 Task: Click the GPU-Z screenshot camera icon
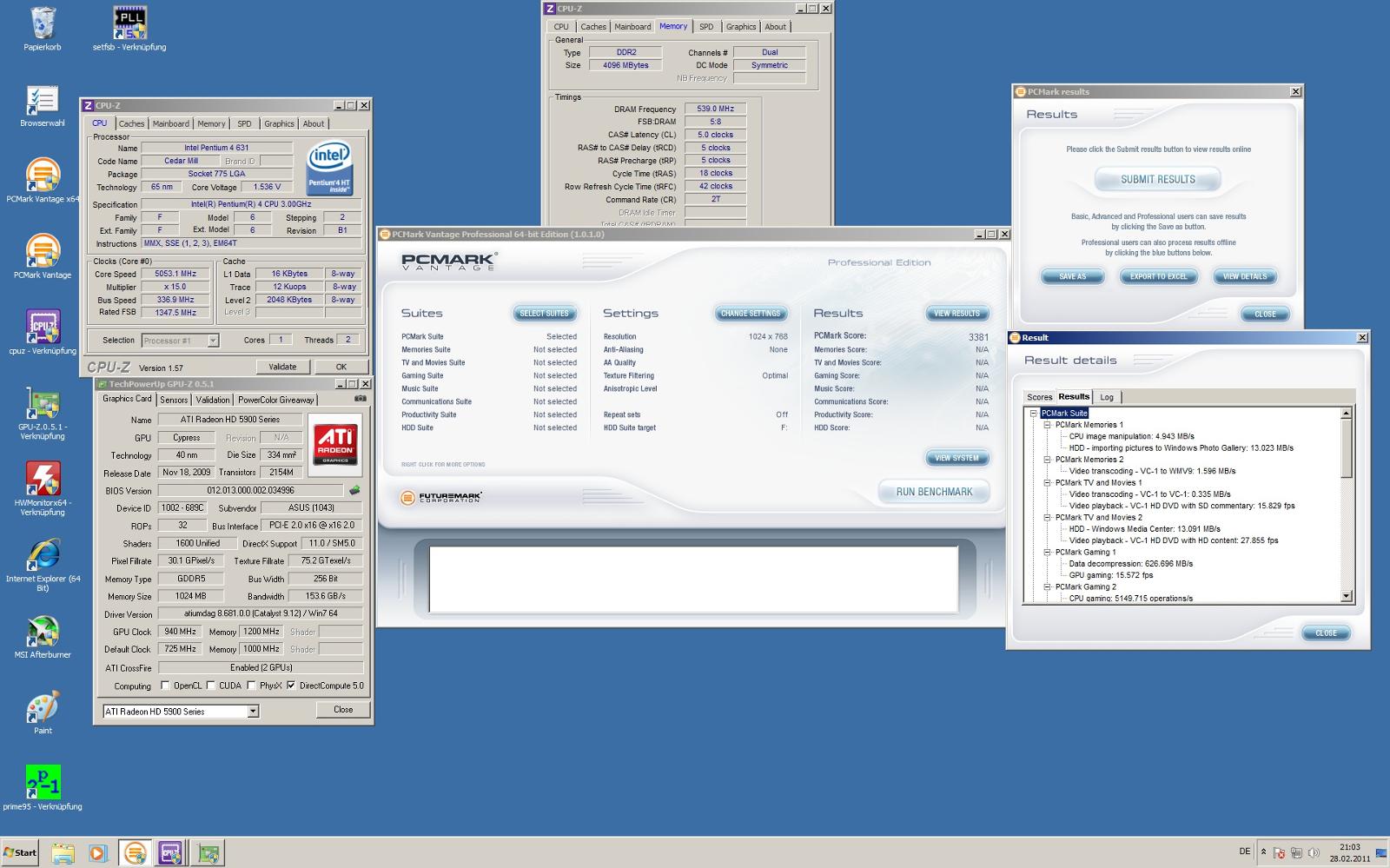pyautogui.click(x=360, y=399)
